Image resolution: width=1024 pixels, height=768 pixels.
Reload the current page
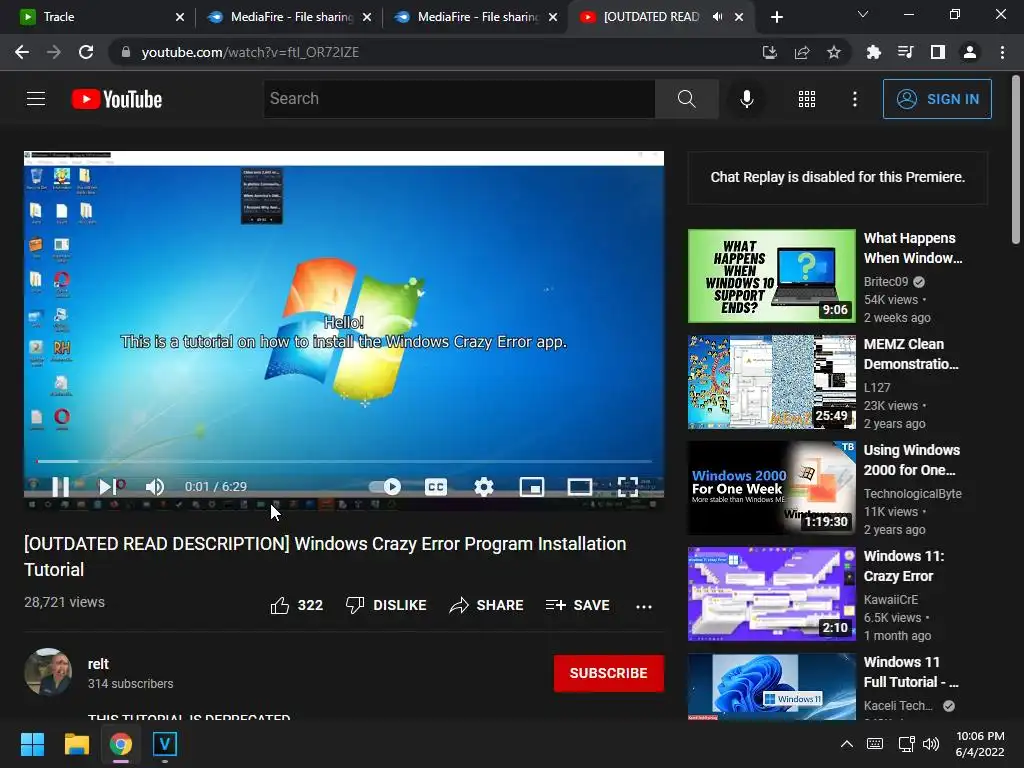[x=86, y=52]
